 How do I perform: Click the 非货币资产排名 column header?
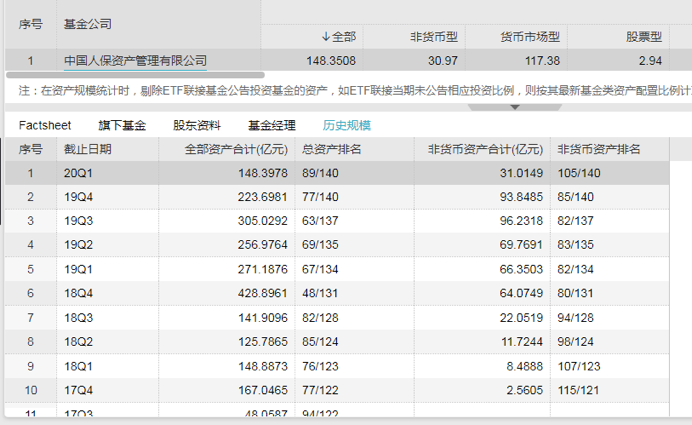(598, 149)
